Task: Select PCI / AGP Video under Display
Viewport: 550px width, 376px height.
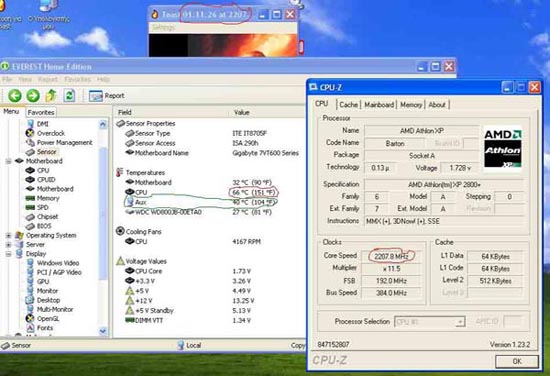Action: tap(59, 272)
